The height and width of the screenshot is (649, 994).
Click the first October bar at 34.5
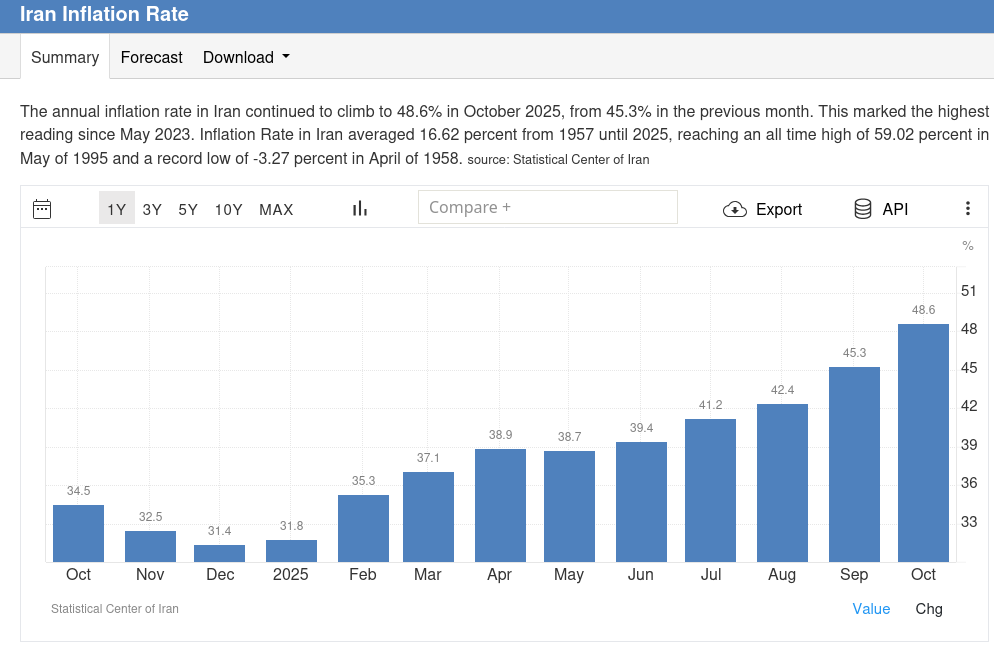click(78, 534)
